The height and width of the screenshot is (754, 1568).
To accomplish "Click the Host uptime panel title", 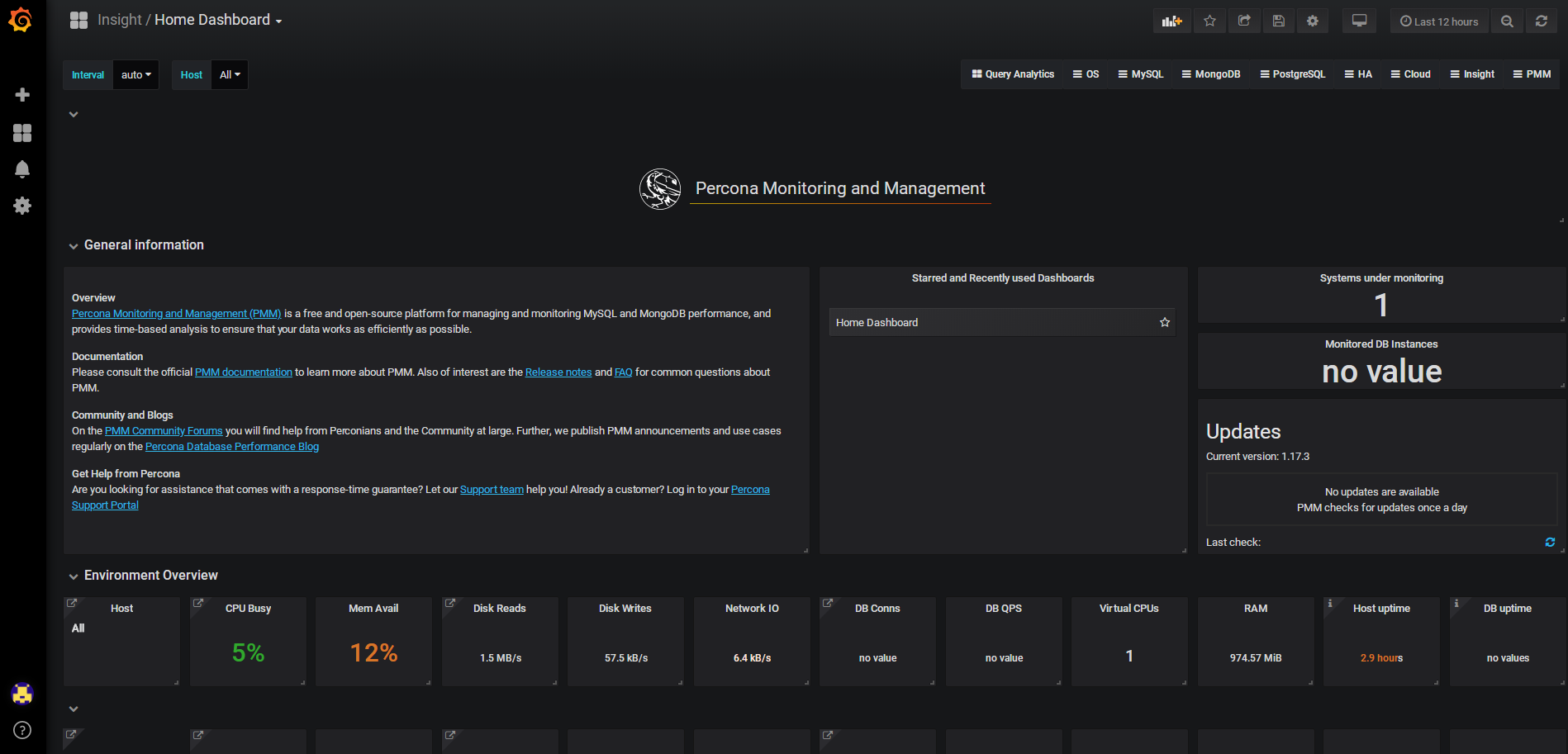I will tap(1381, 609).
